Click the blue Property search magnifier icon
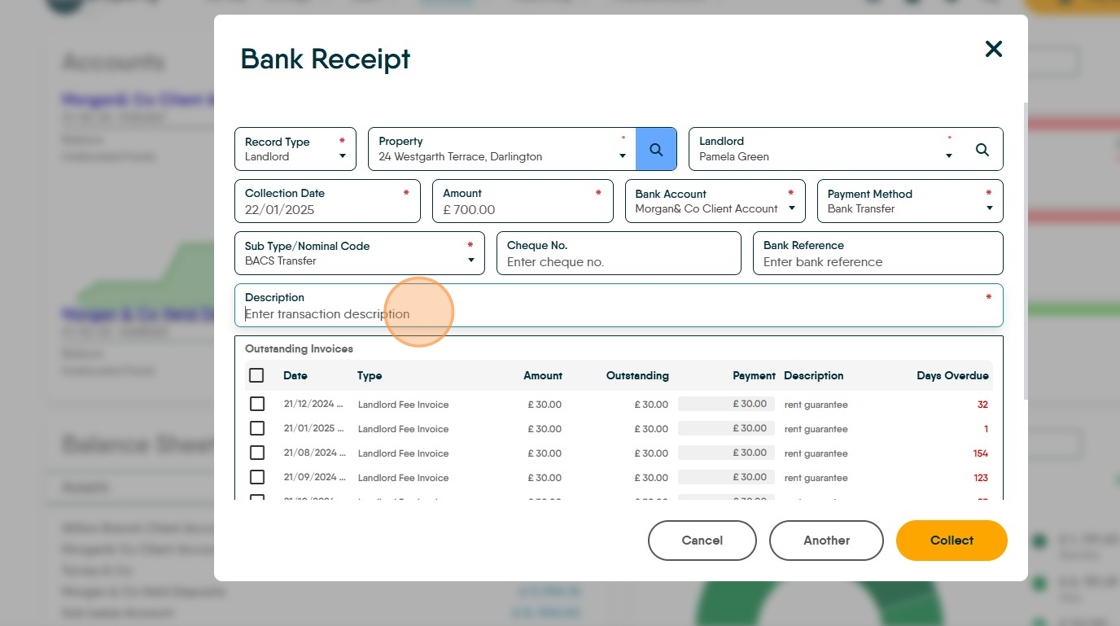The image size is (1120, 626). coord(656,149)
